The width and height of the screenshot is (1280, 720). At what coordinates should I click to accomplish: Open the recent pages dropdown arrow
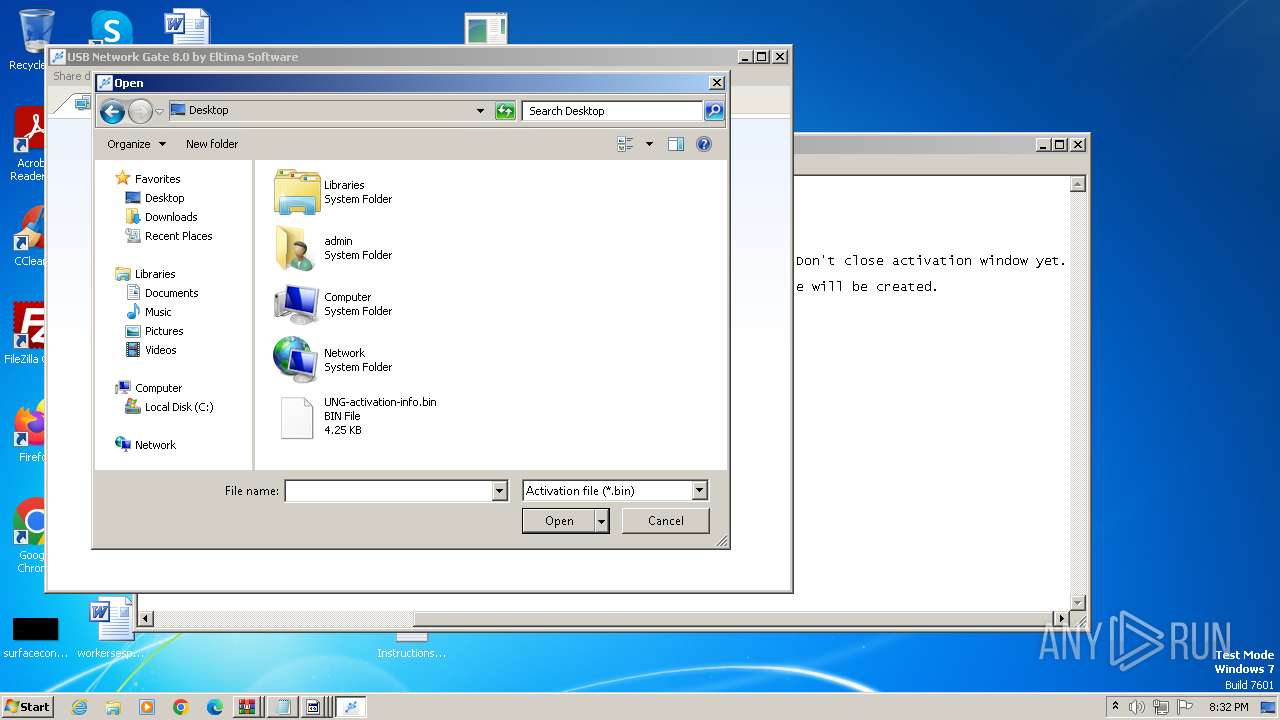click(159, 111)
